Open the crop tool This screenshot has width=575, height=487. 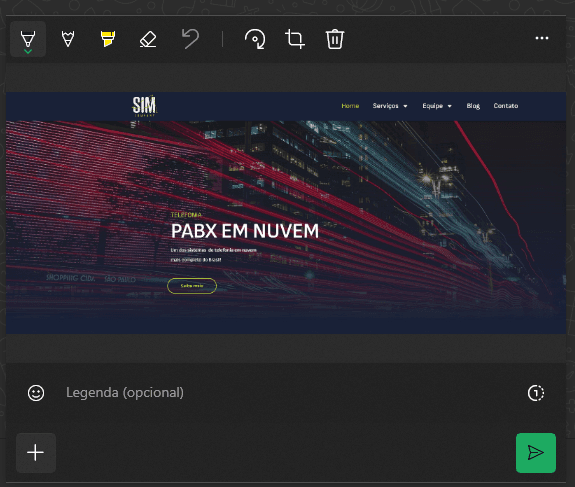pos(294,39)
